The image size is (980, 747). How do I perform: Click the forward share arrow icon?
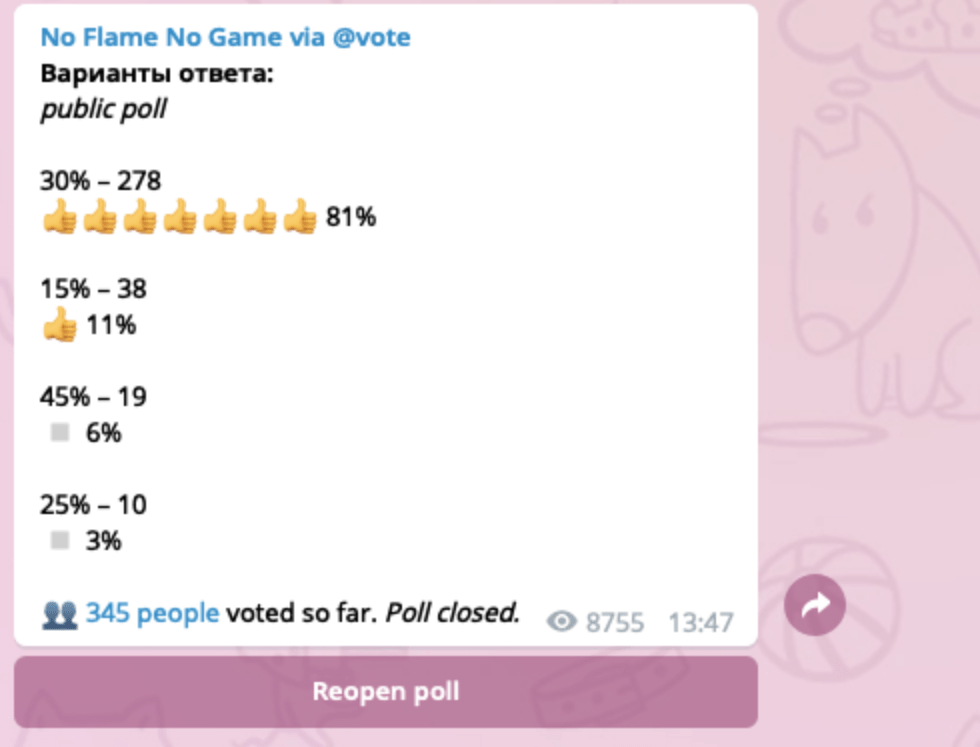pyautogui.click(x=815, y=605)
